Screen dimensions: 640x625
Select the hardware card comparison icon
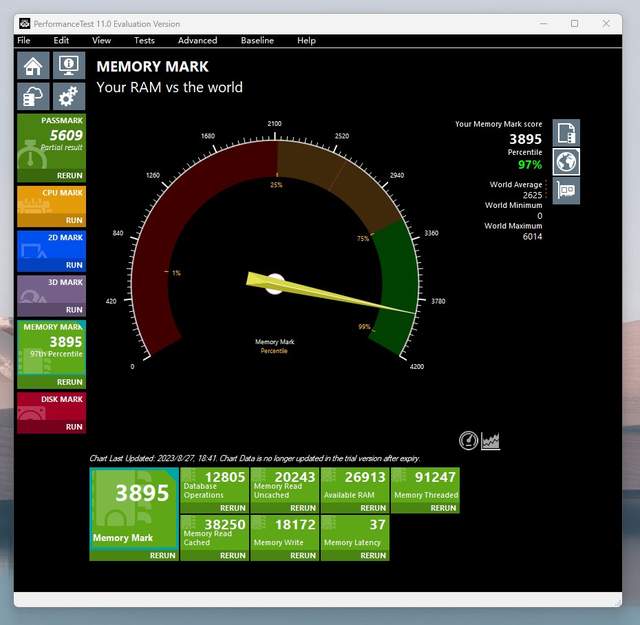(x=566, y=190)
